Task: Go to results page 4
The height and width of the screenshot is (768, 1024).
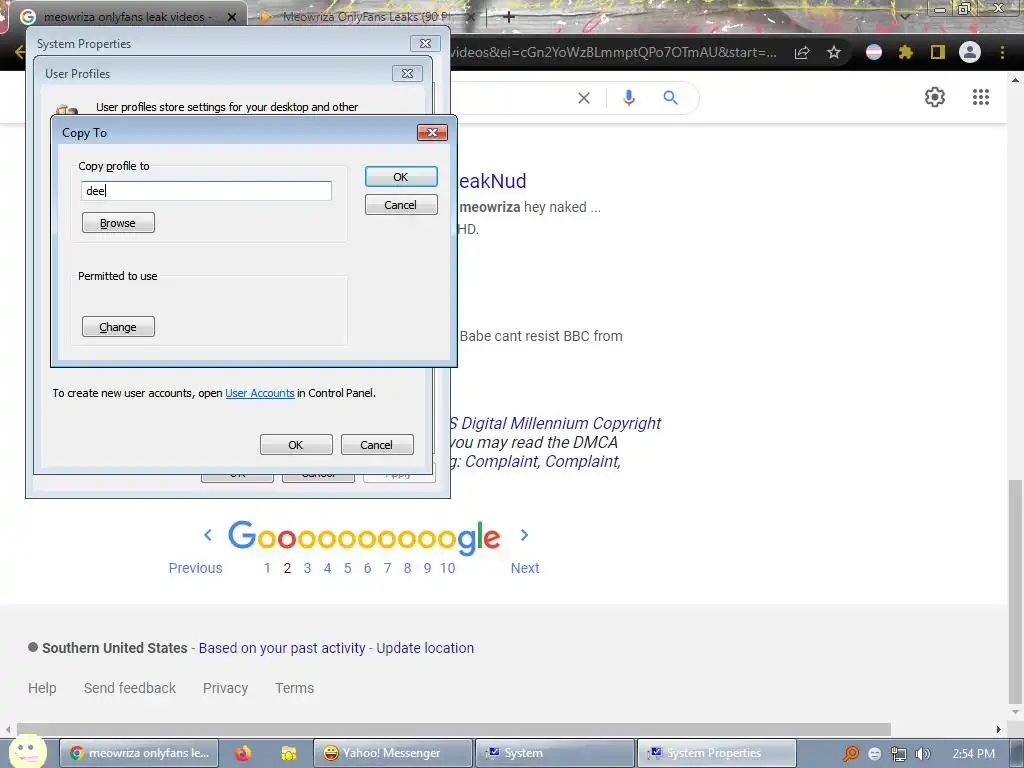Action: [327, 568]
